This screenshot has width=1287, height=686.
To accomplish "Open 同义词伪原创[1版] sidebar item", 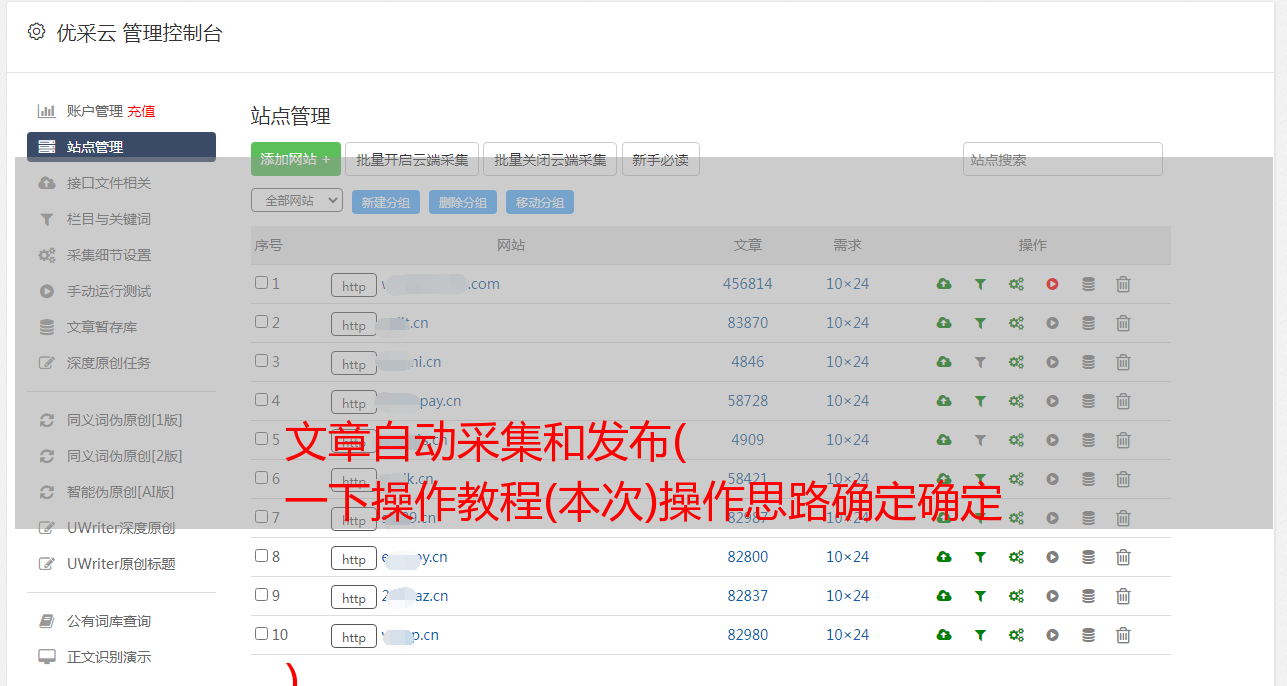I will (x=124, y=420).
